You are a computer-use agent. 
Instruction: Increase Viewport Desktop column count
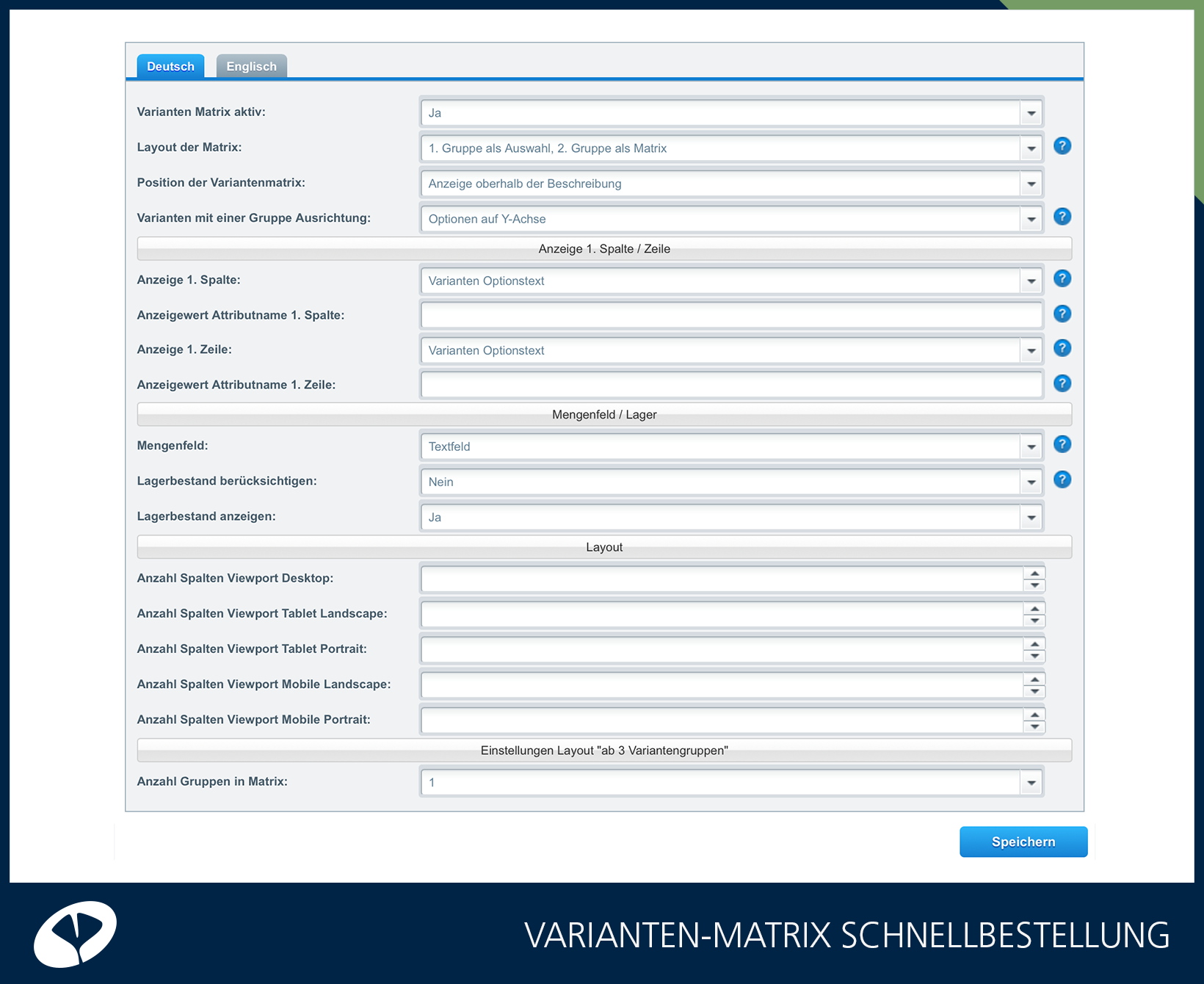click(x=1034, y=574)
